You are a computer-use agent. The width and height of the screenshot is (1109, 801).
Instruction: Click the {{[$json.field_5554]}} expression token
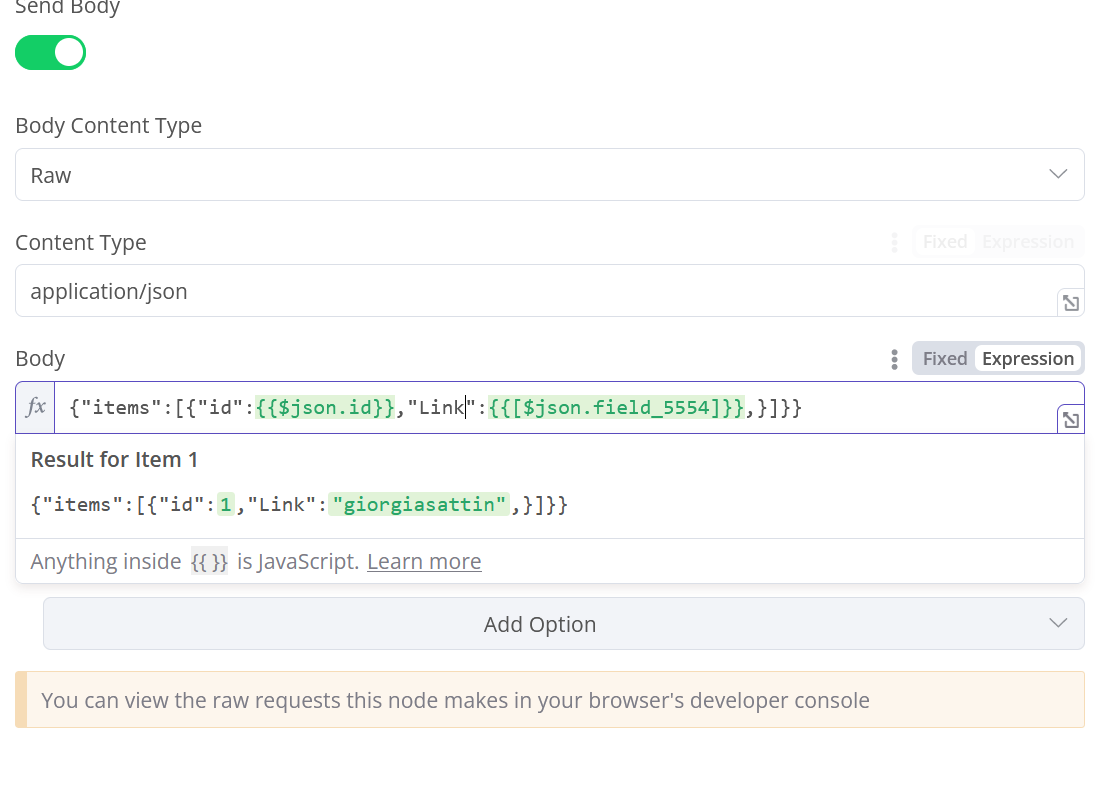click(616, 408)
